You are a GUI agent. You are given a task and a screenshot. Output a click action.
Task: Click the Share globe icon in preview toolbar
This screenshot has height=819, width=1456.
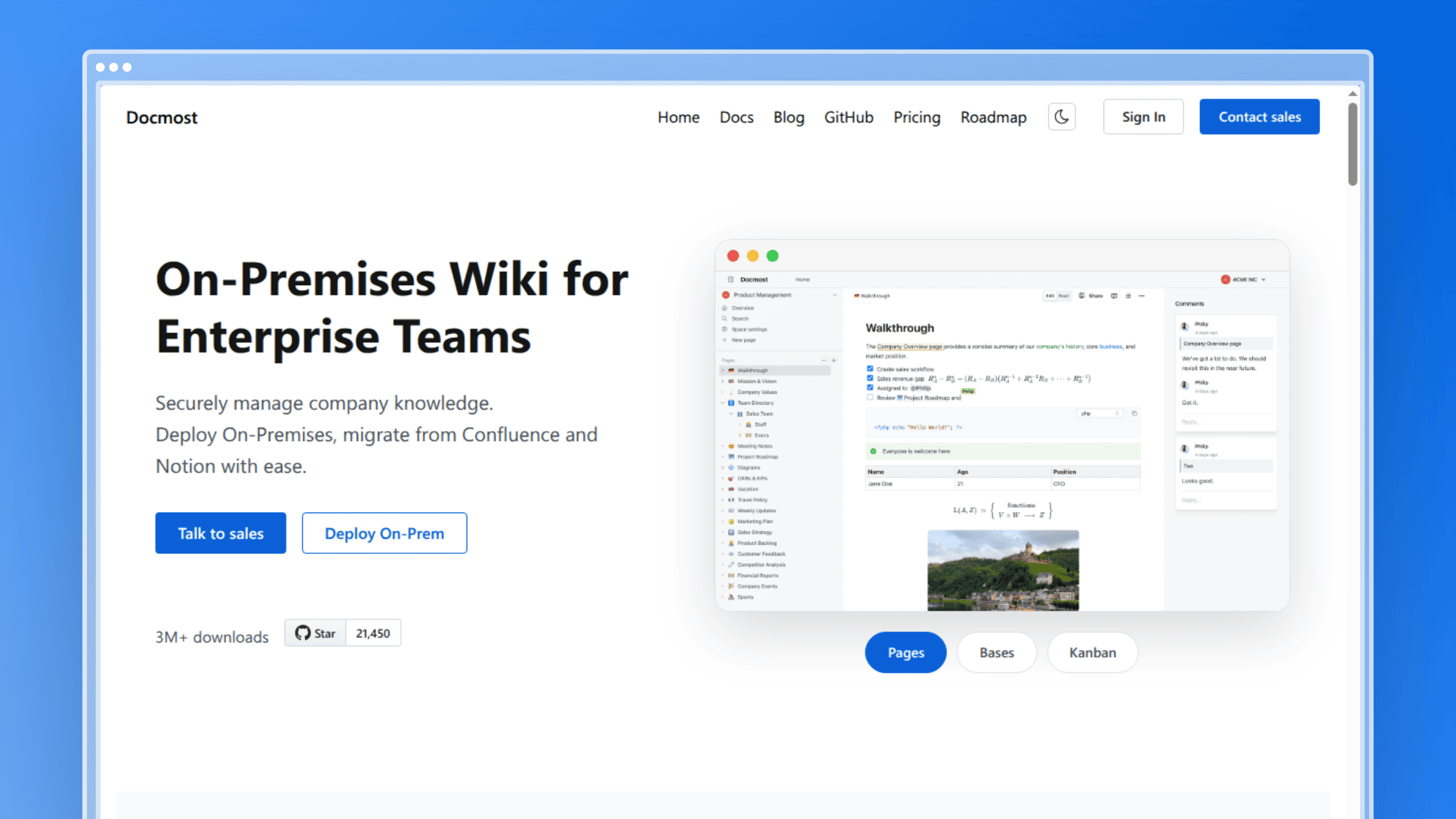pos(1082,296)
